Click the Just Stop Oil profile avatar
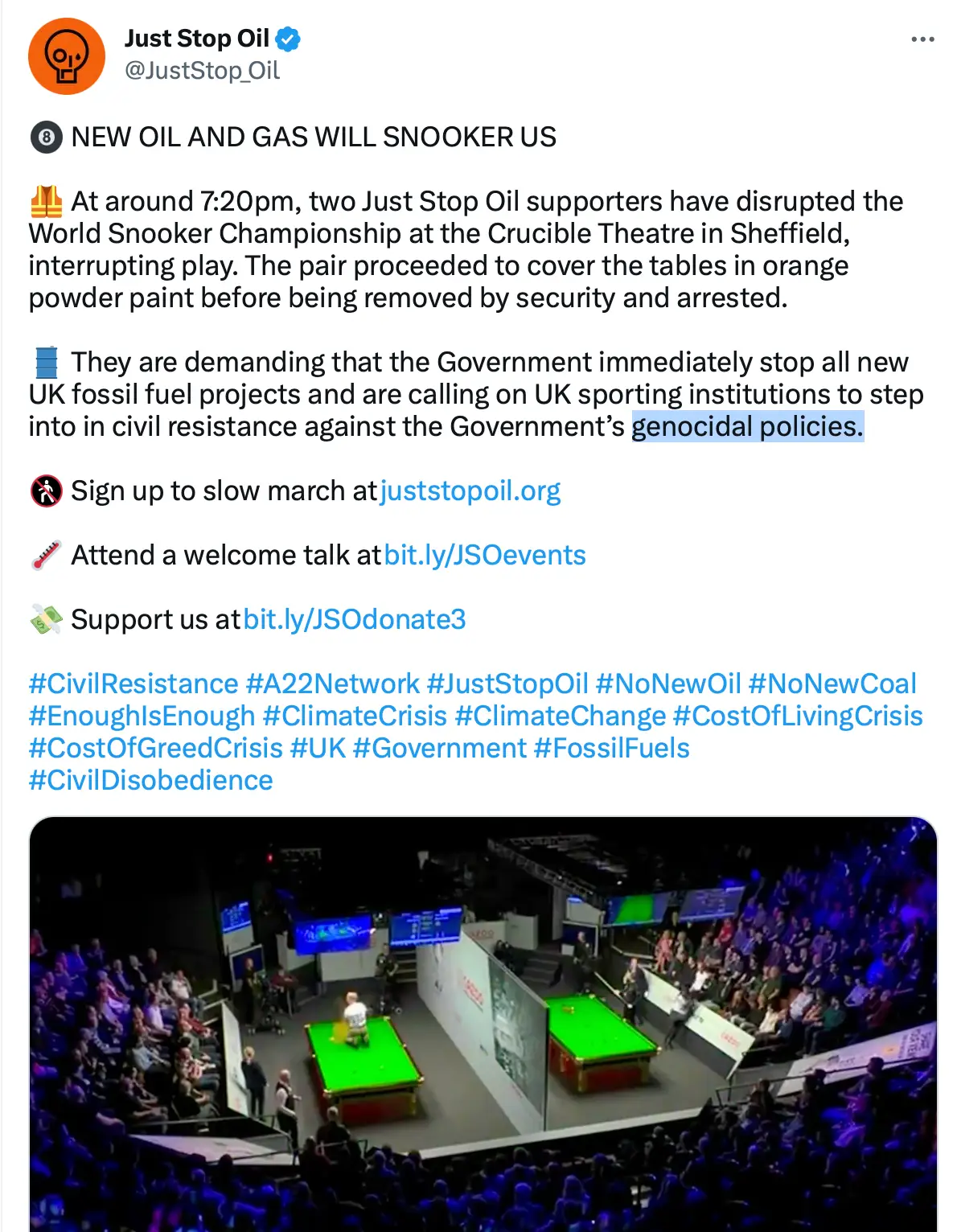Screen dimensions: 957x1232 (x=67, y=56)
